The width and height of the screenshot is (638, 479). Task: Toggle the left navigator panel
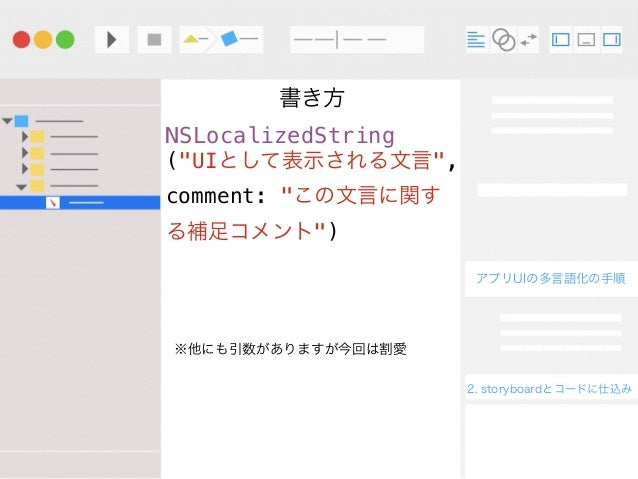560,40
